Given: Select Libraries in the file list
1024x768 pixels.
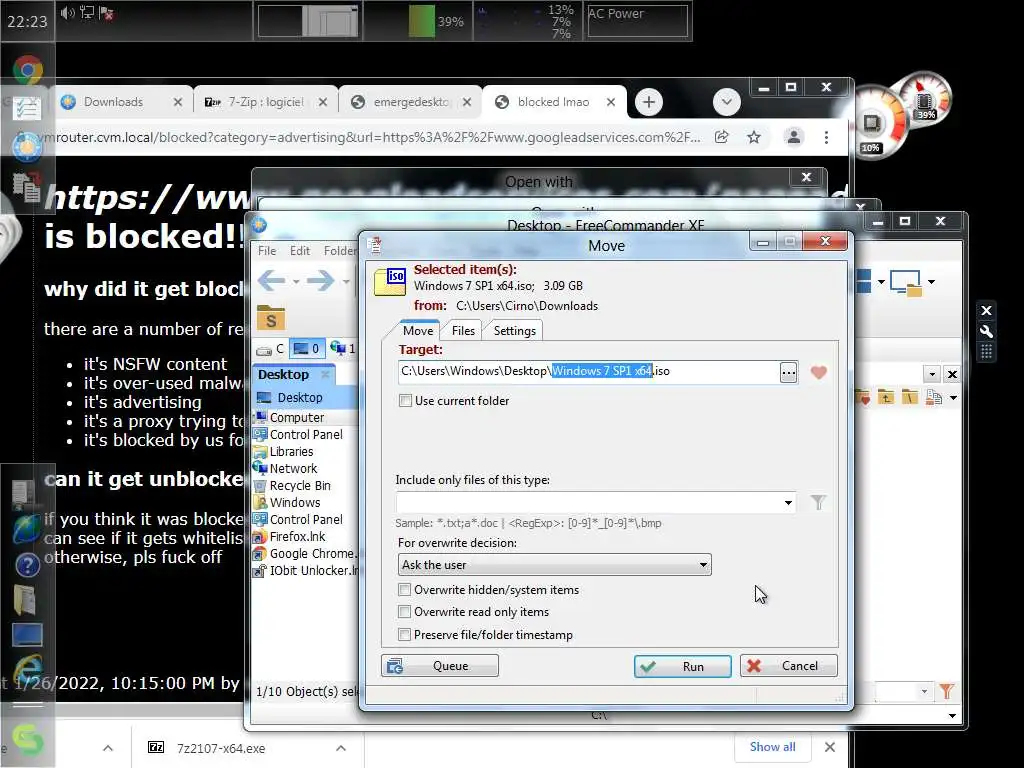Looking at the screenshot, I should click(x=291, y=451).
